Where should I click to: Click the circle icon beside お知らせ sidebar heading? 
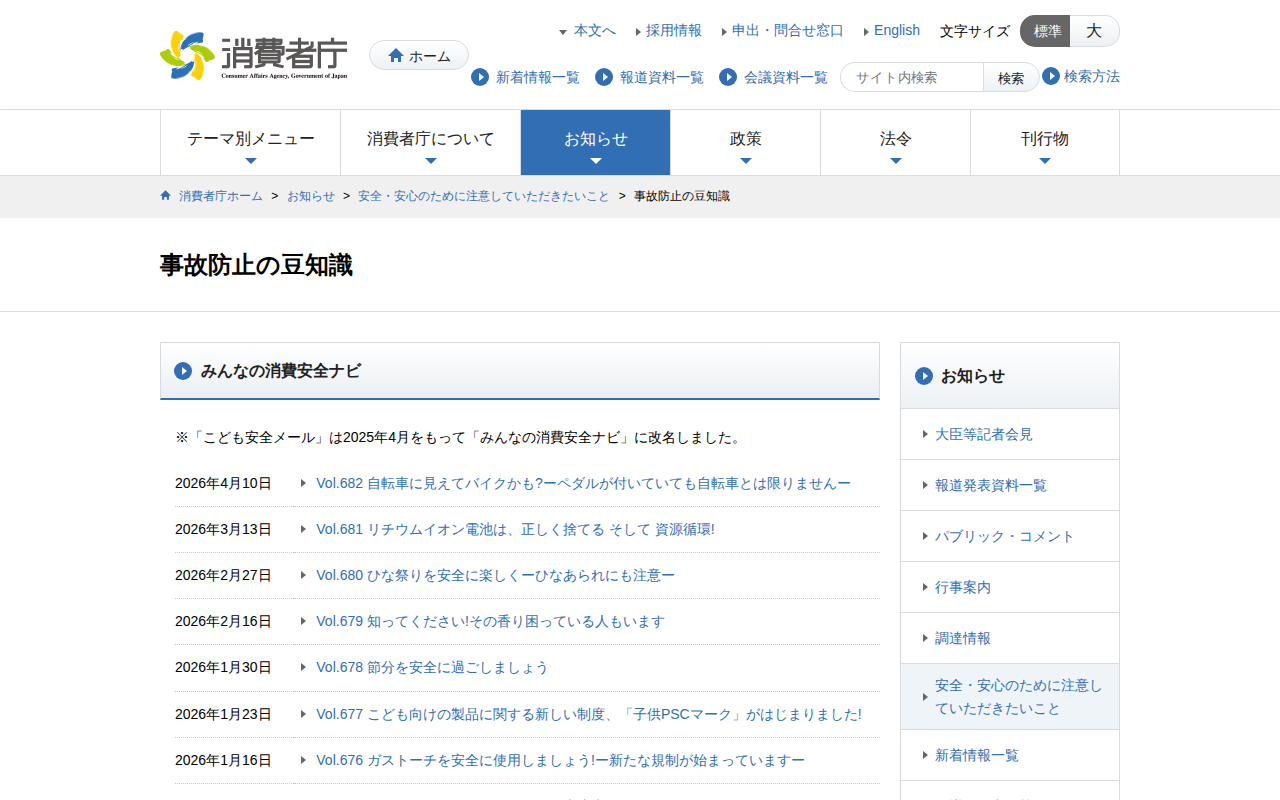(x=924, y=376)
